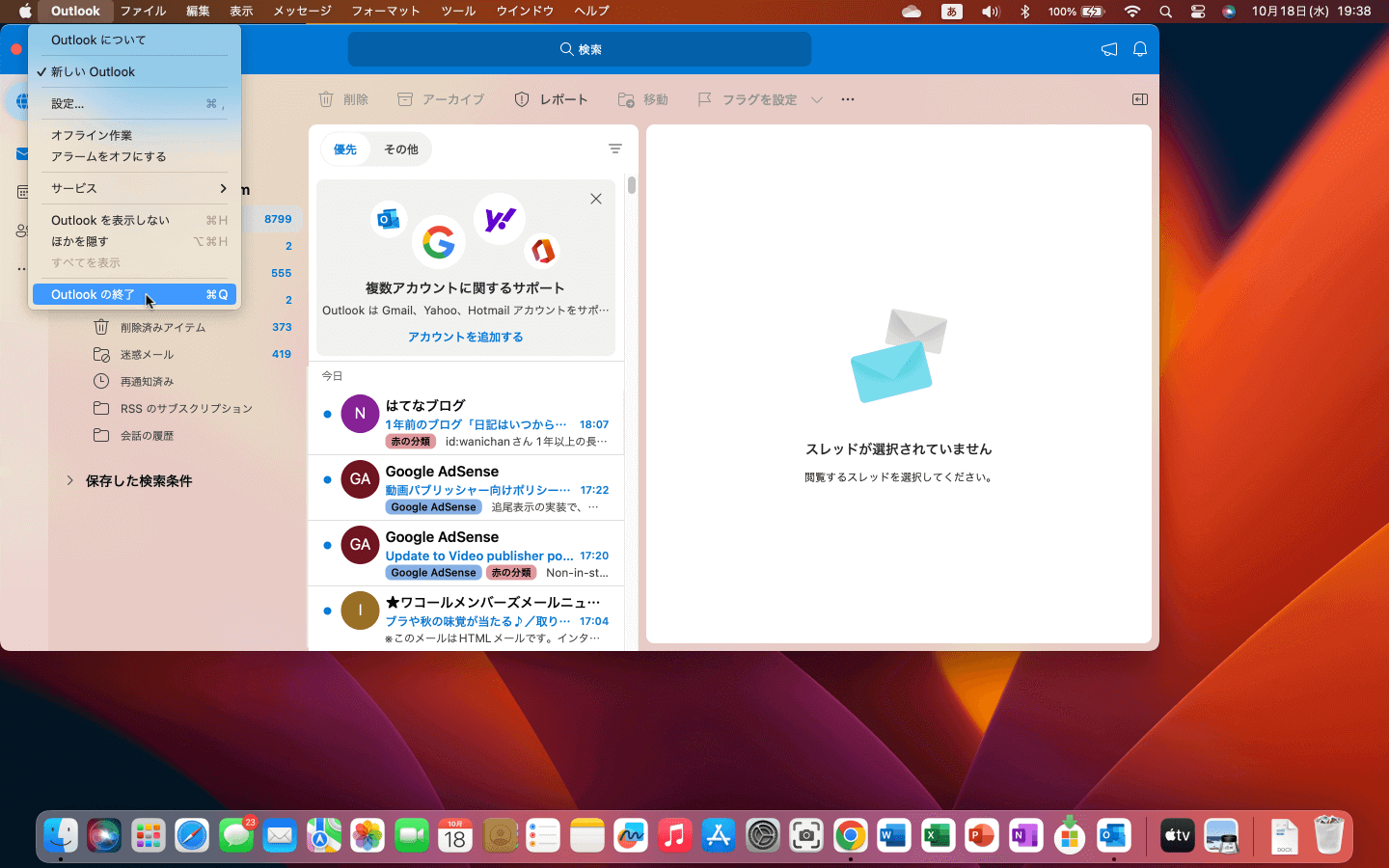Choose アラームをオフにする from the Outlook menu
The width and height of the screenshot is (1389, 868).
[134, 156]
